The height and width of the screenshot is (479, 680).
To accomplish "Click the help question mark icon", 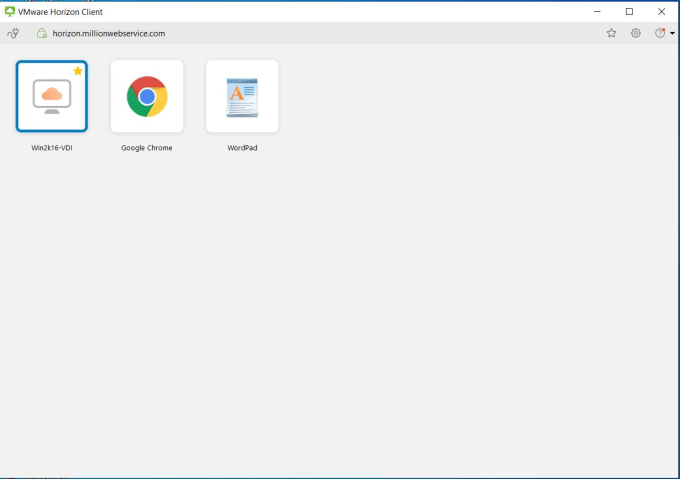I will coord(660,33).
